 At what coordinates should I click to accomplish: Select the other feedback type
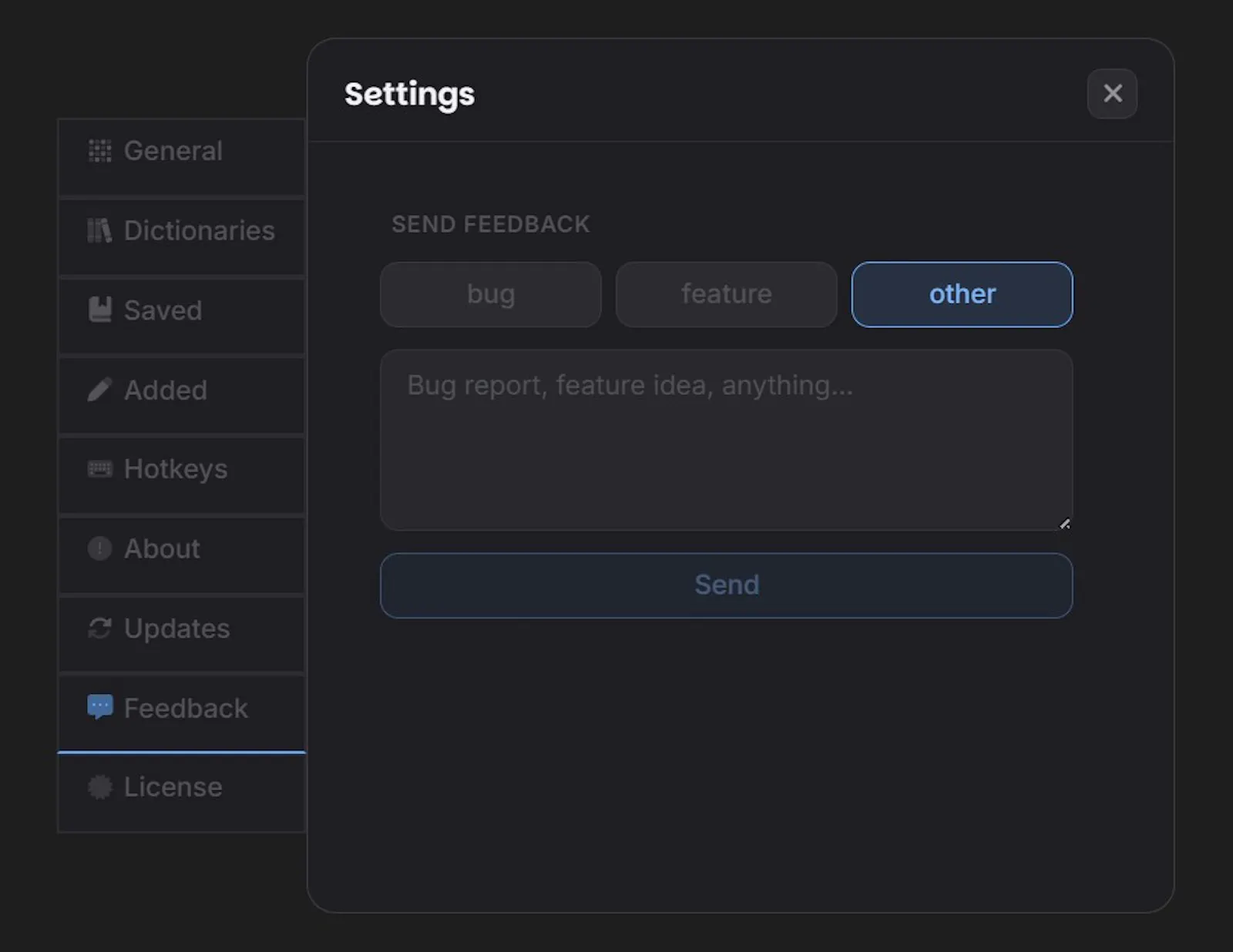pyautogui.click(x=963, y=295)
